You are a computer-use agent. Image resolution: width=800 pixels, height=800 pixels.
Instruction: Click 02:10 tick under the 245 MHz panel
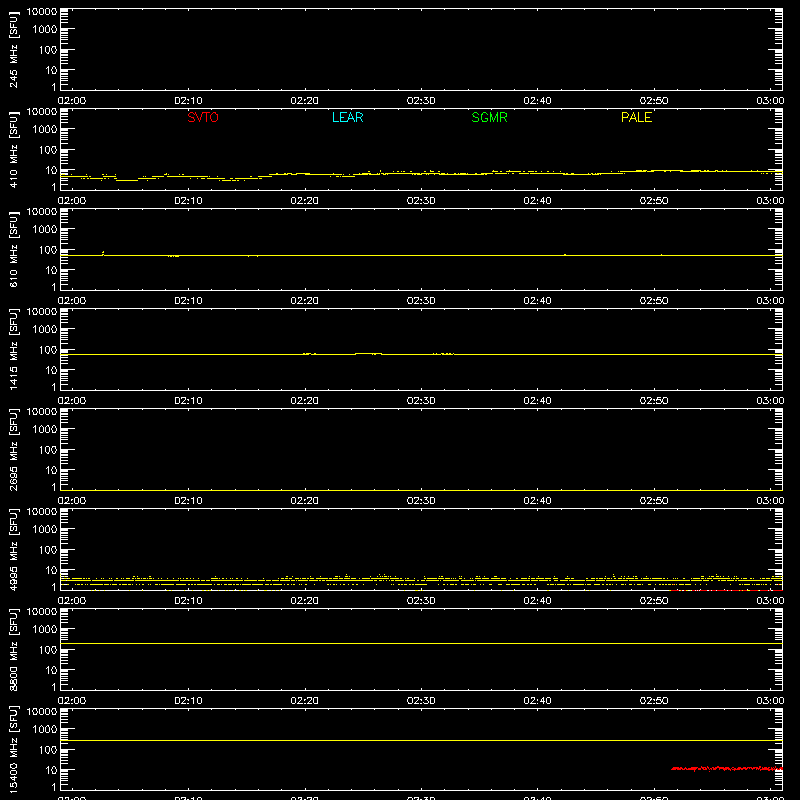pyautogui.click(x=188, y=101)
